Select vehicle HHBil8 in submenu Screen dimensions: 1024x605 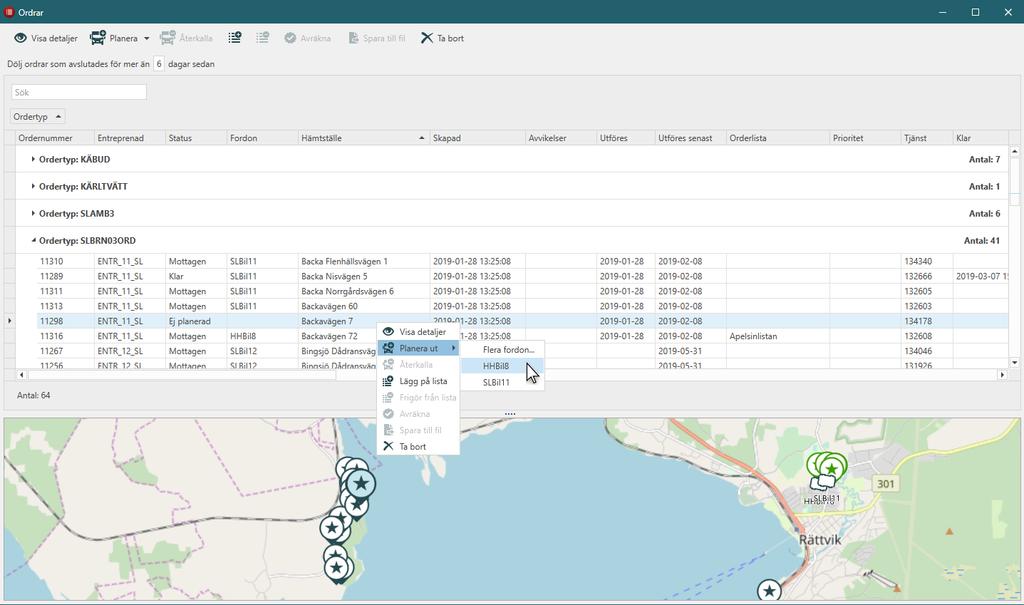[503, 366]
